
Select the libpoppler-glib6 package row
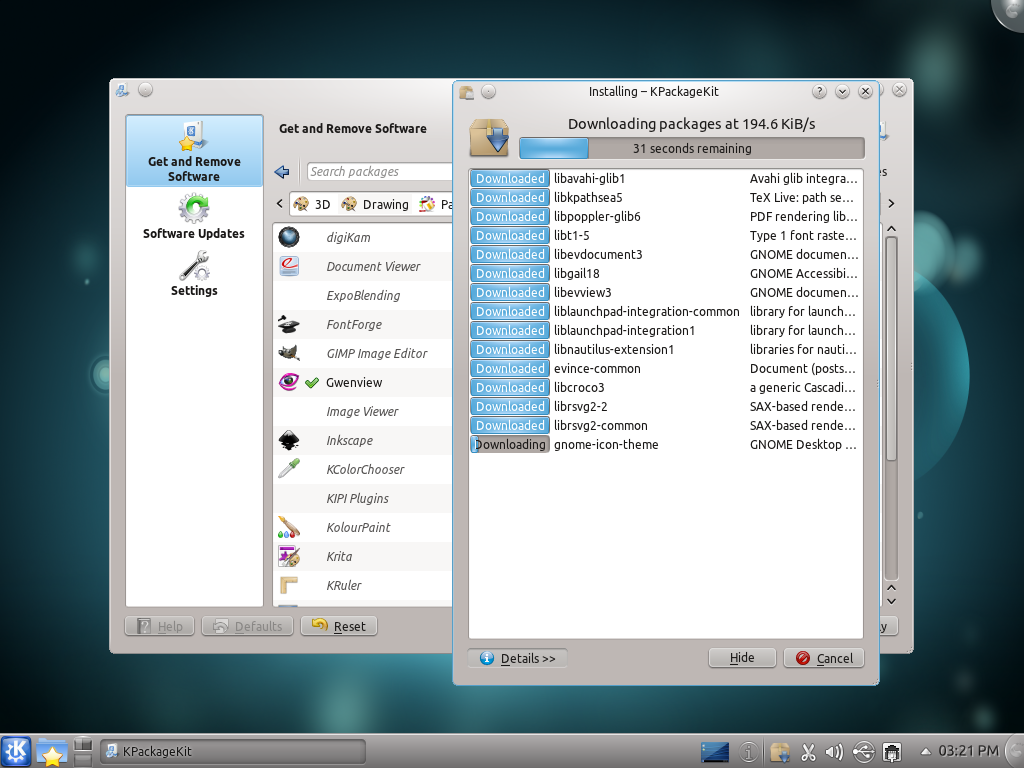click(665, 216)
